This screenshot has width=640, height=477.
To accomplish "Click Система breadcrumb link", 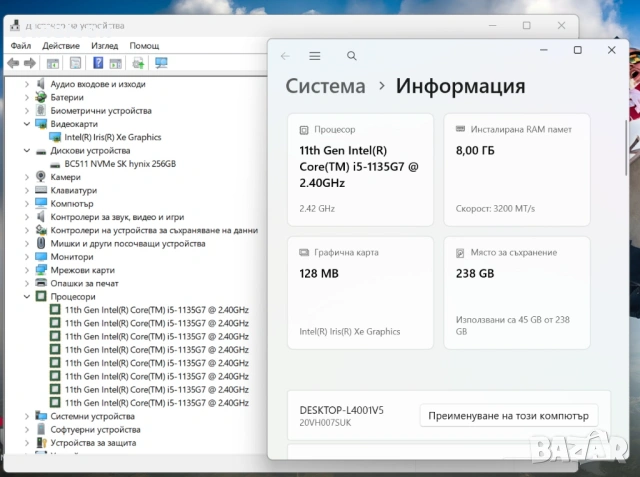I will click(325, 86).
